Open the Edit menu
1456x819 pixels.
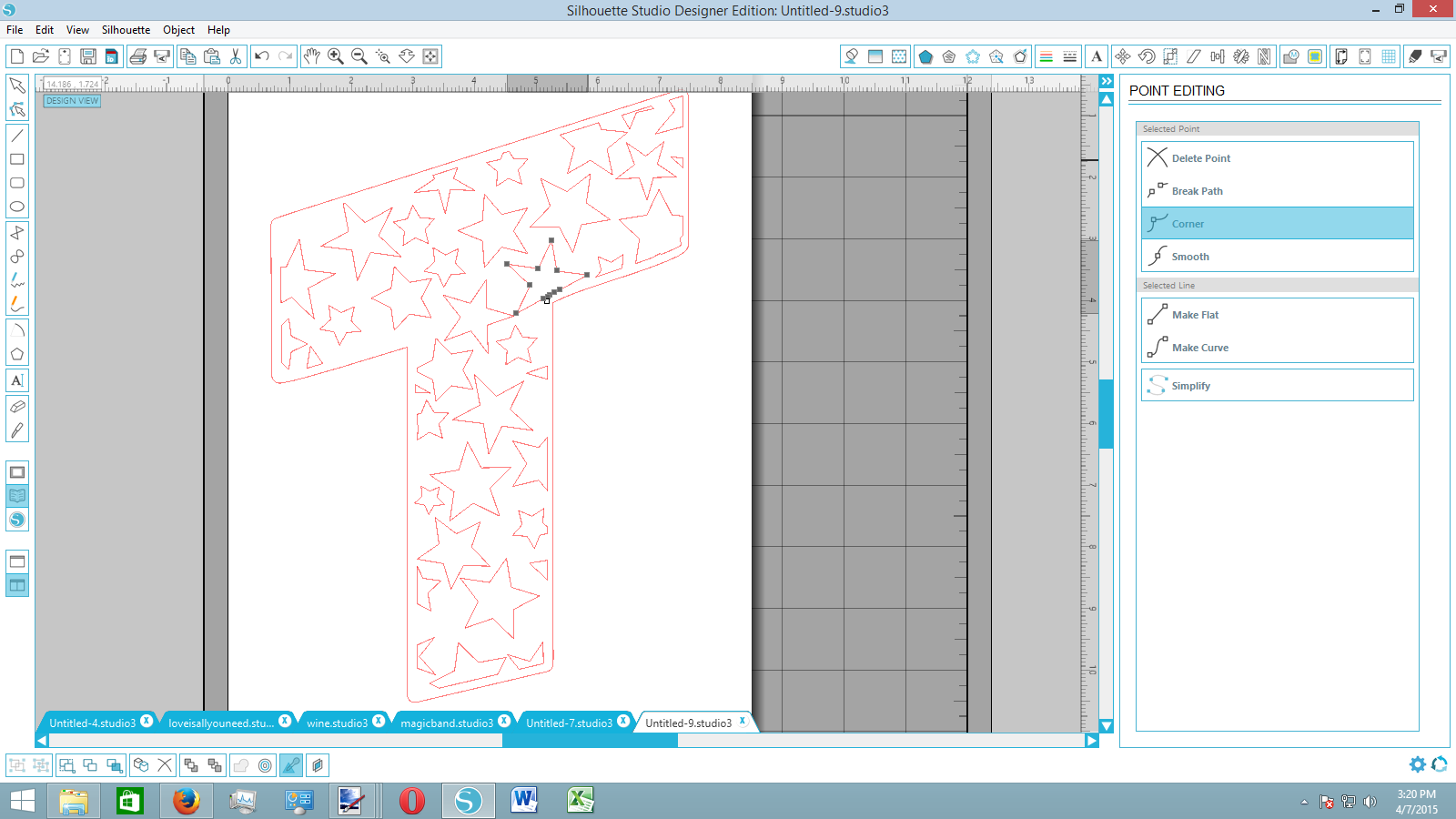(x=45, y=30)
